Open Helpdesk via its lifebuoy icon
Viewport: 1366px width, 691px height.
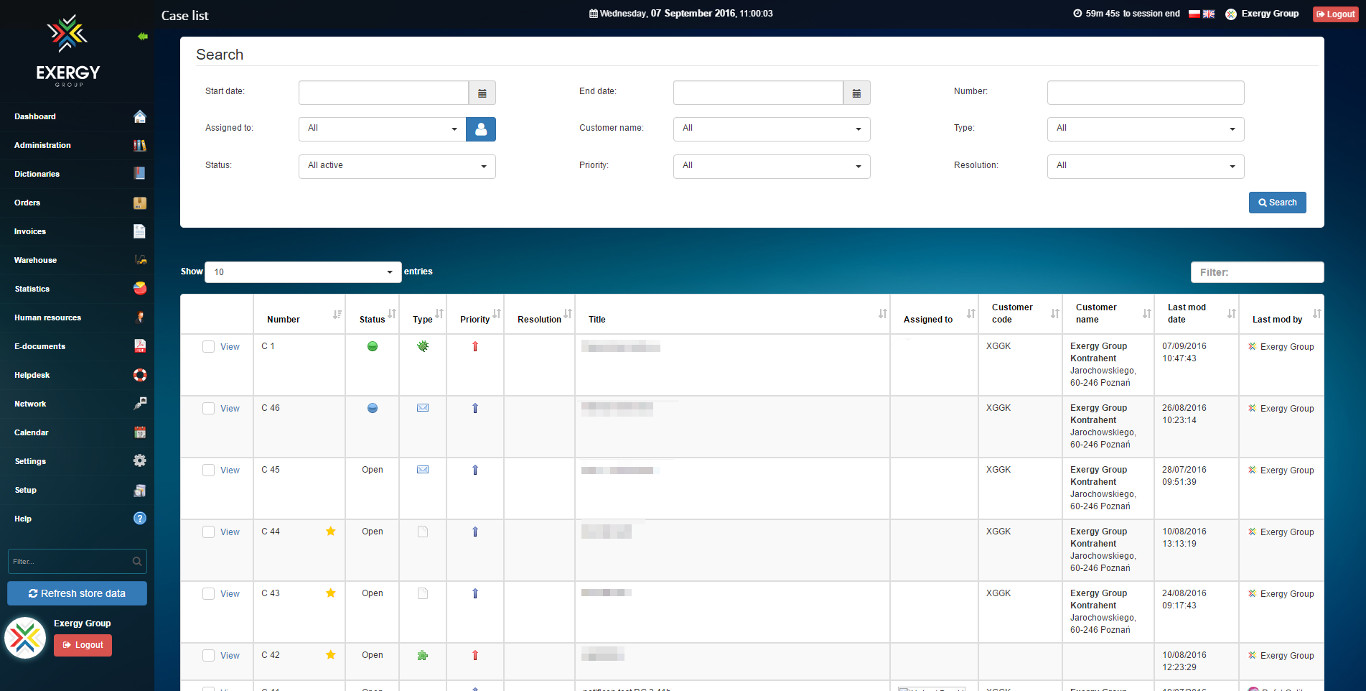tap(140, 375)
